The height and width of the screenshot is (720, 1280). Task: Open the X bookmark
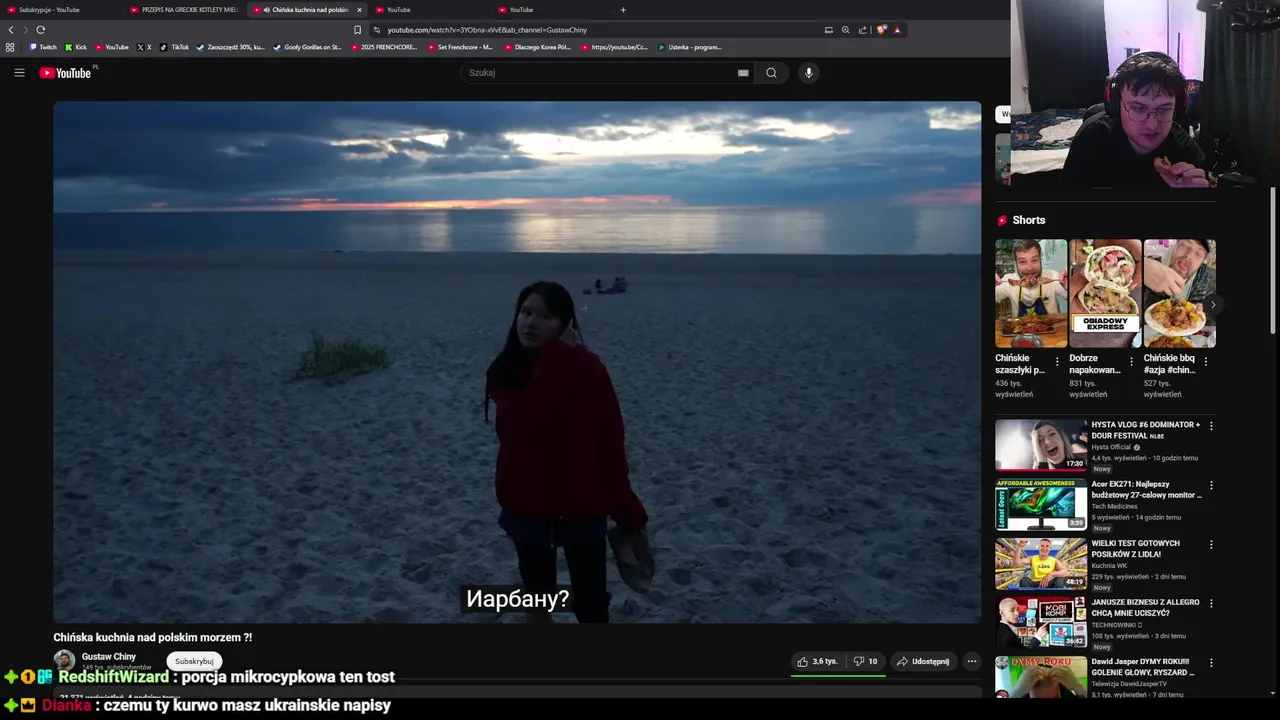coord(144,47)
